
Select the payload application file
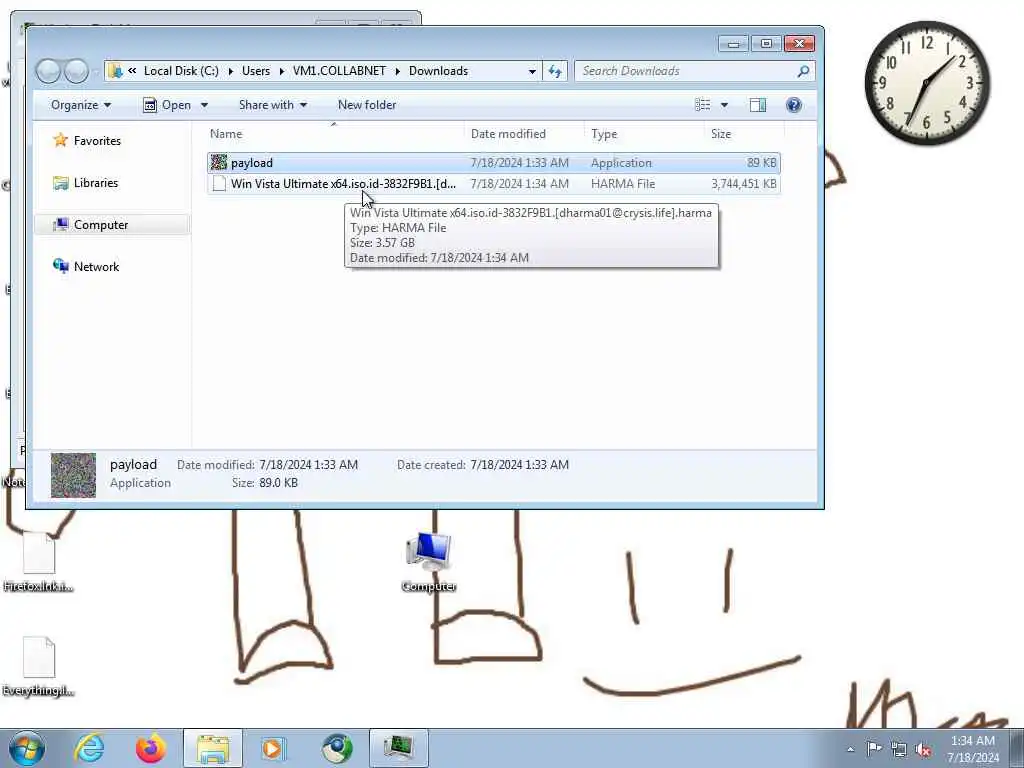click(494, 163)
